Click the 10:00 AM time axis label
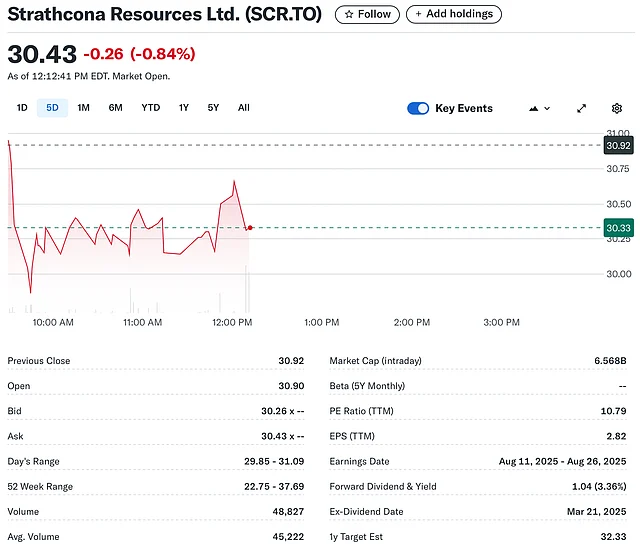 coord(53,322)
